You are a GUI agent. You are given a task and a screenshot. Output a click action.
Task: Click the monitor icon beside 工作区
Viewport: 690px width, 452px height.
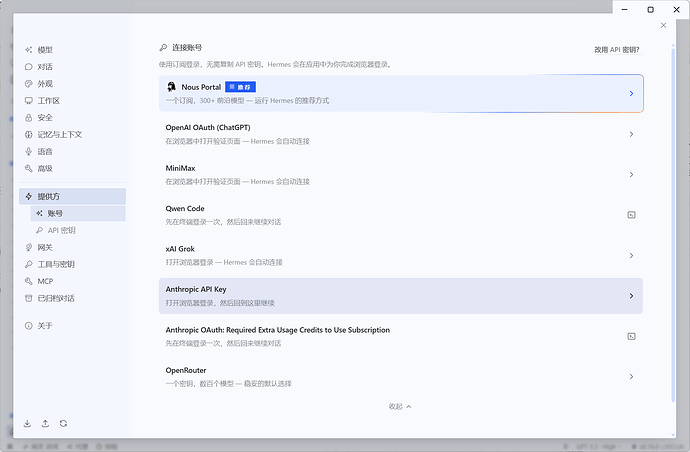29,101
